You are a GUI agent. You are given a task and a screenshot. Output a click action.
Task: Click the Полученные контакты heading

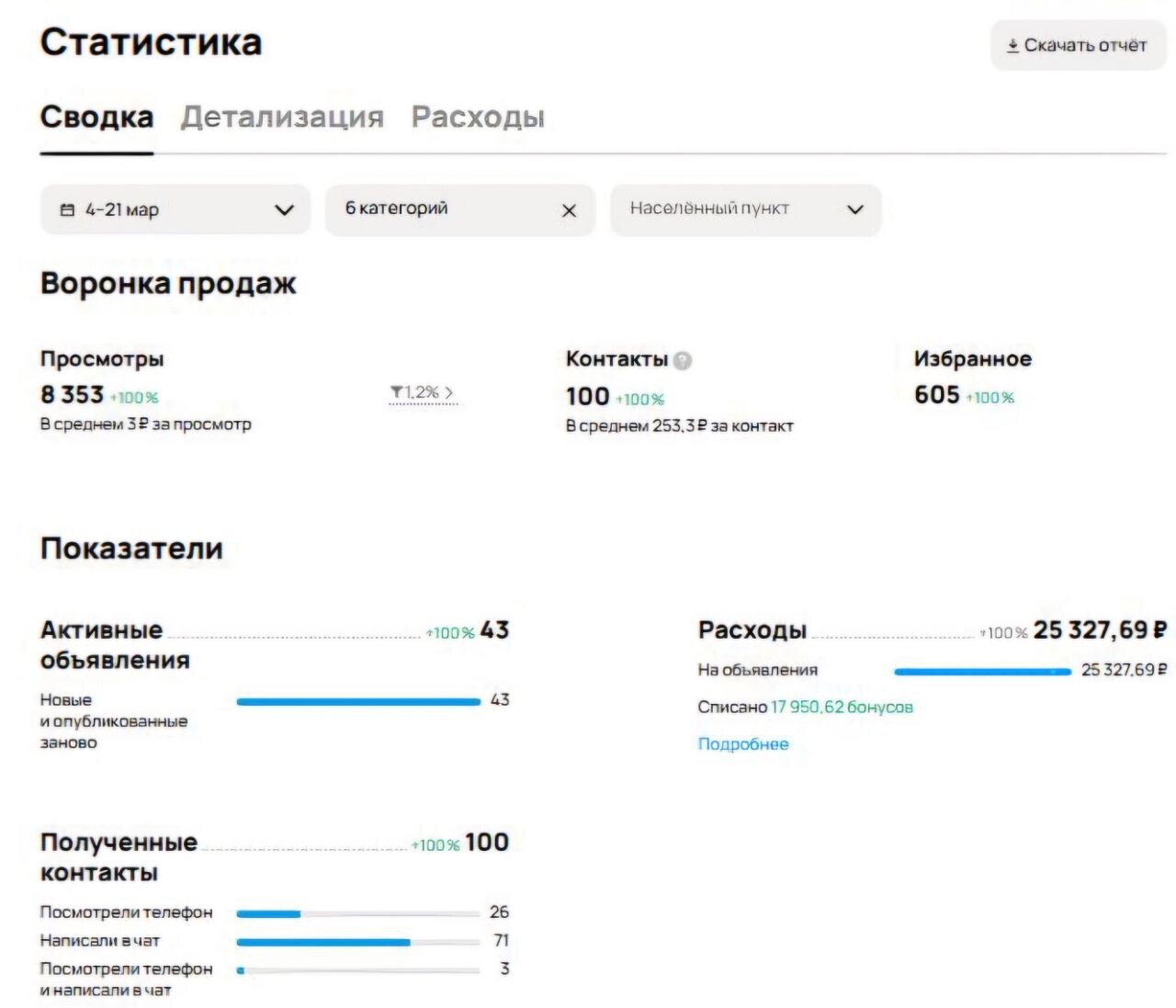119,857
